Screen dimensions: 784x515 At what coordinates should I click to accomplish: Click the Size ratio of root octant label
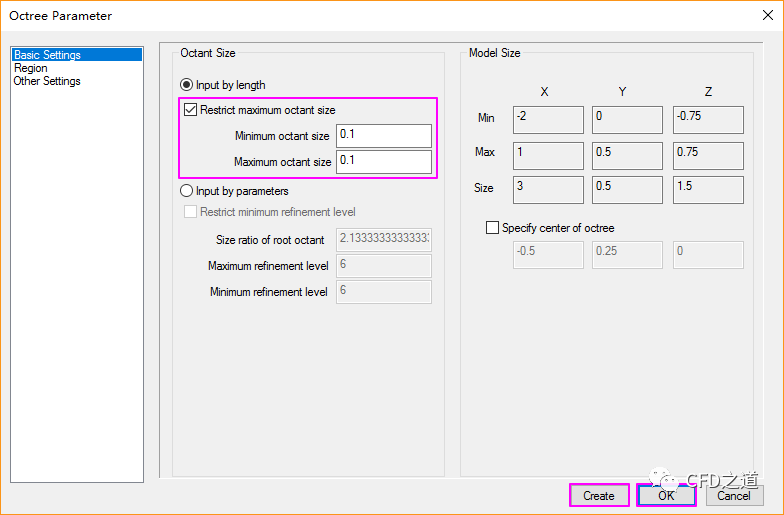tap(270, 240)
